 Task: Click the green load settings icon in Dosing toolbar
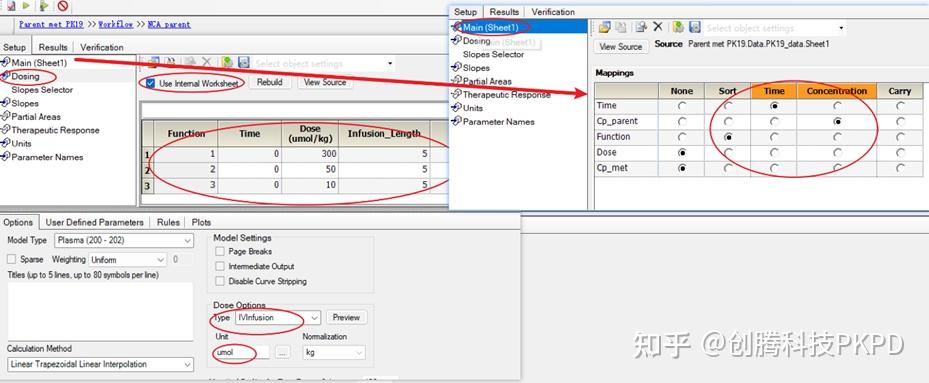pos(227,62)
